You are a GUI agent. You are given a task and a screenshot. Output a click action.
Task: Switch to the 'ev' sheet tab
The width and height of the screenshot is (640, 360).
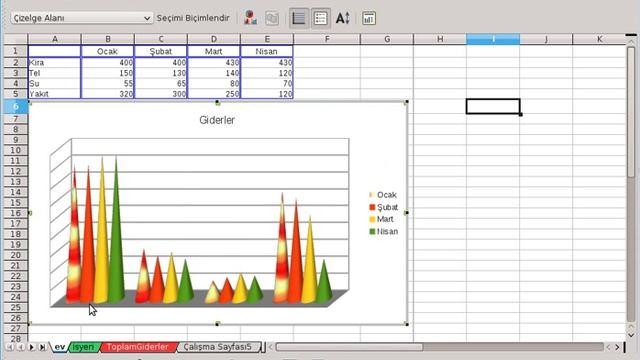60,347
